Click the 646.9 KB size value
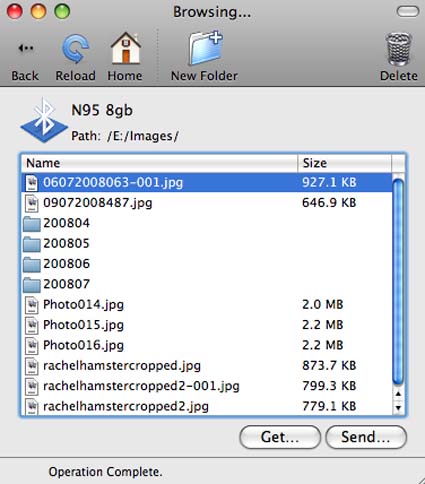Image resolution: width=425 pixels, height=484 pixels. [329, 203]
